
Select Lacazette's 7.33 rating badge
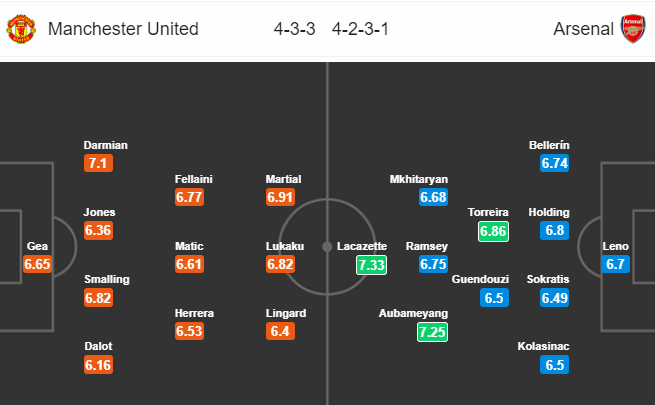click(371, 265)
